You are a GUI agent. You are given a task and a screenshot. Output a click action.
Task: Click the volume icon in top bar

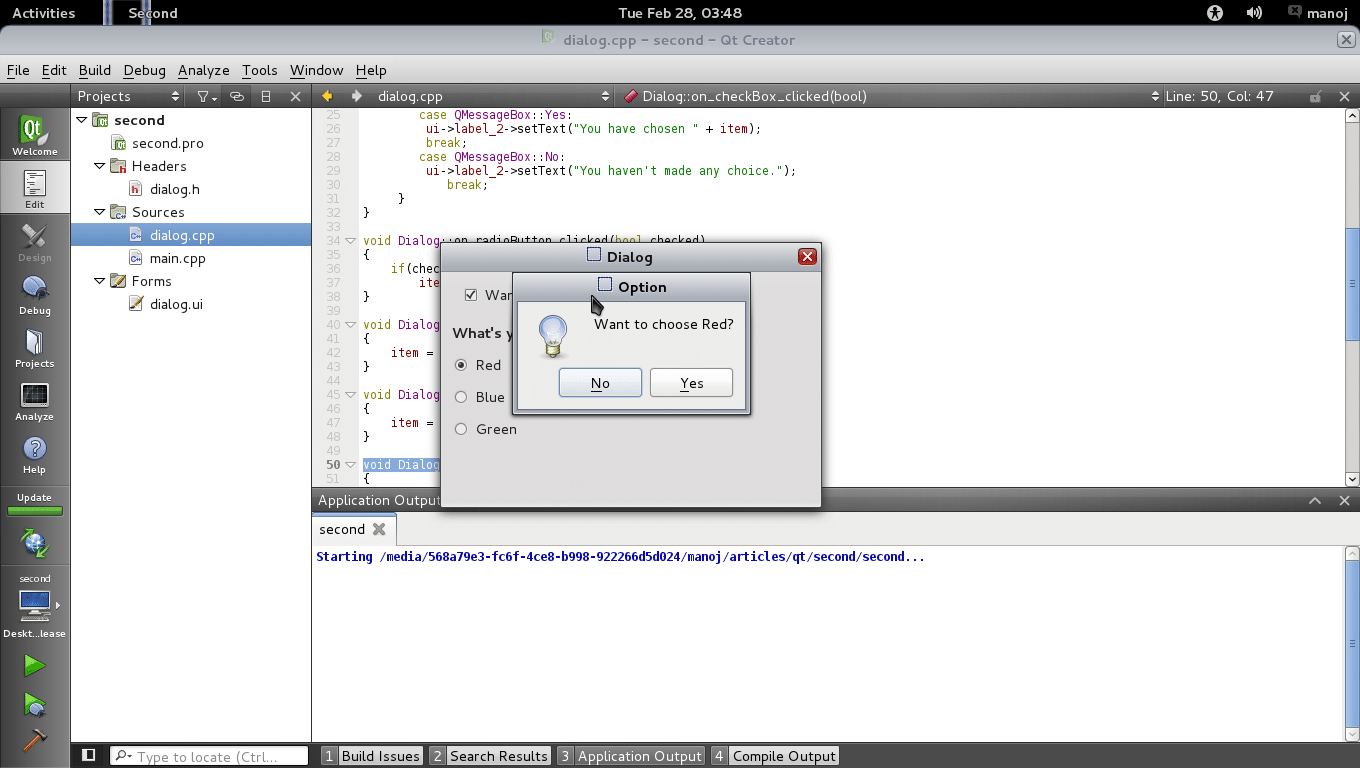tap(1254, 13)
